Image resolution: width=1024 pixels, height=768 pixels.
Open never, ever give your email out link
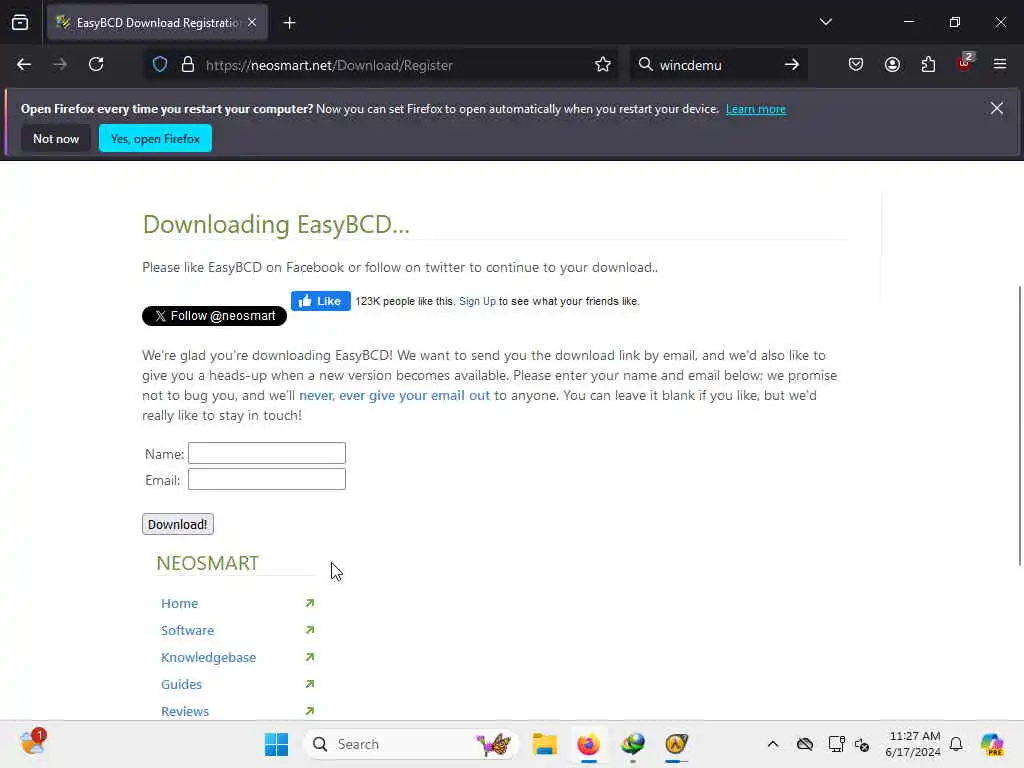click(394, 395)
